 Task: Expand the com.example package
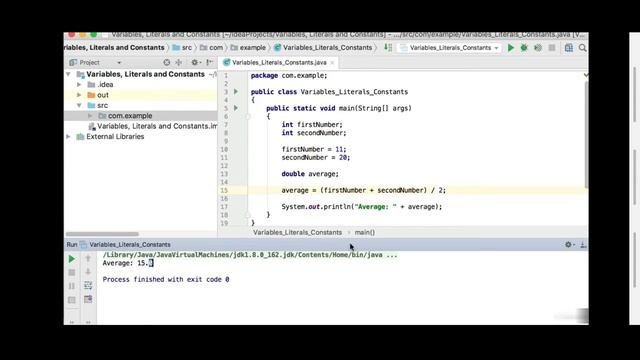90,116
